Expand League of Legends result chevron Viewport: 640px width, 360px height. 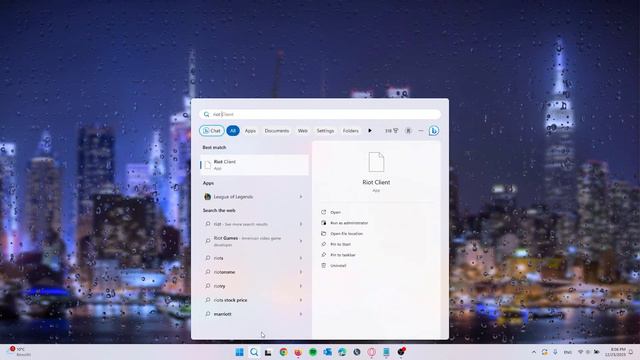(301, 197)
